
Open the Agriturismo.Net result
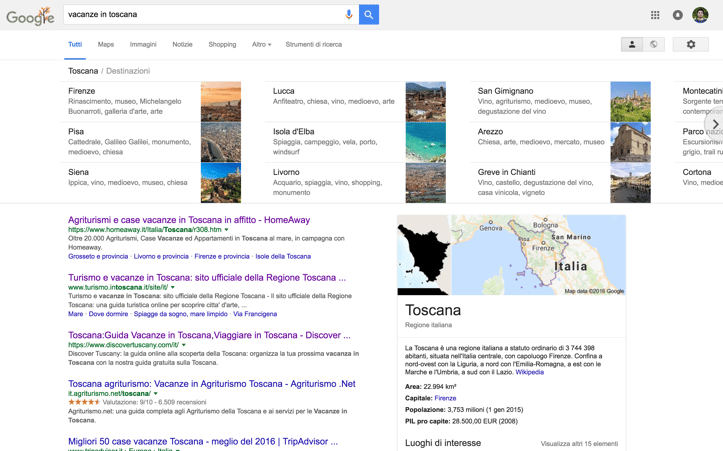click(212, 384)
